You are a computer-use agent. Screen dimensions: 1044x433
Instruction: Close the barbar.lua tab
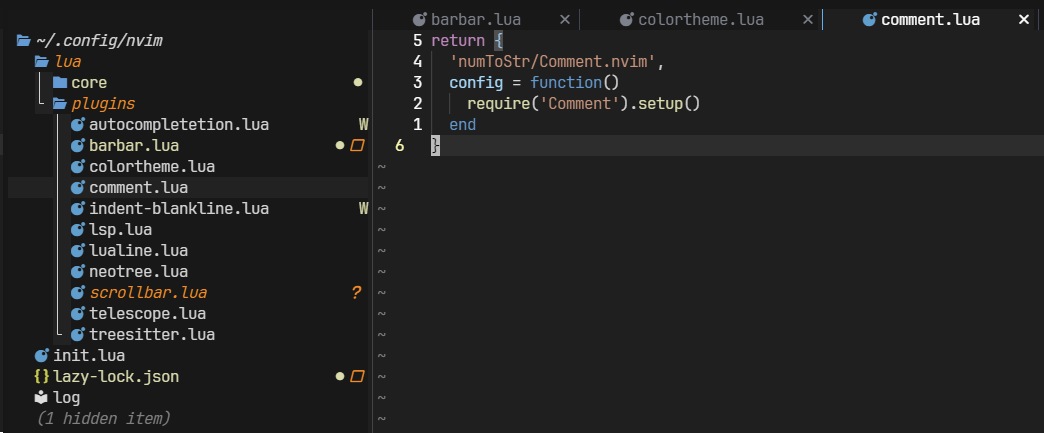click(564, 19)
